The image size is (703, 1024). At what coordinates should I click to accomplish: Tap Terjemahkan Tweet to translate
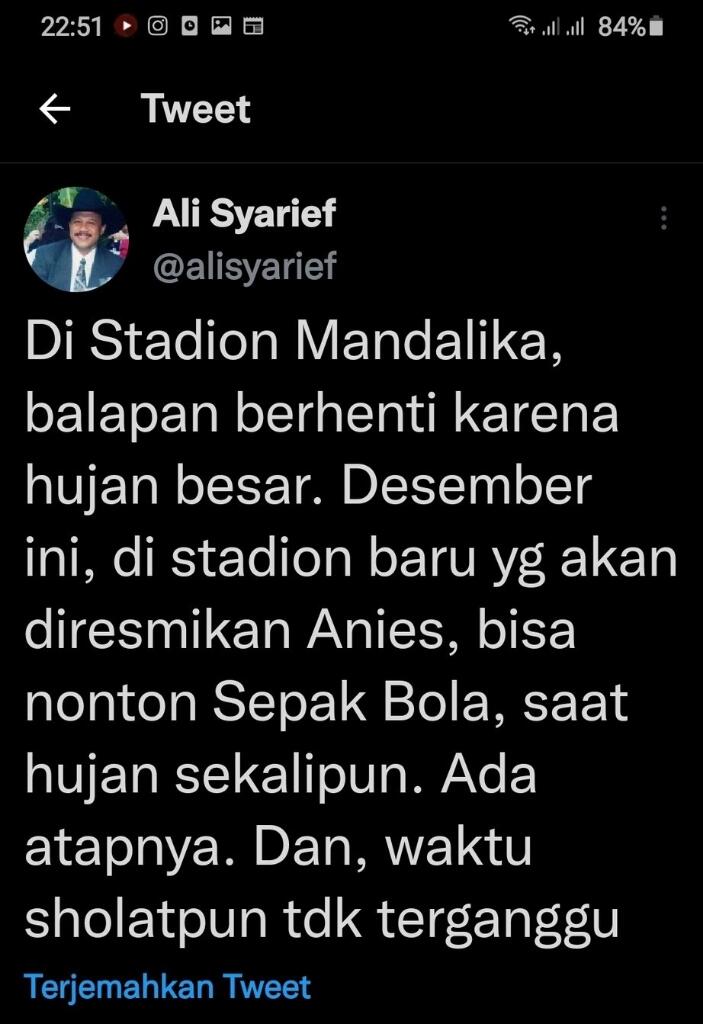click(x=167, y=986)
